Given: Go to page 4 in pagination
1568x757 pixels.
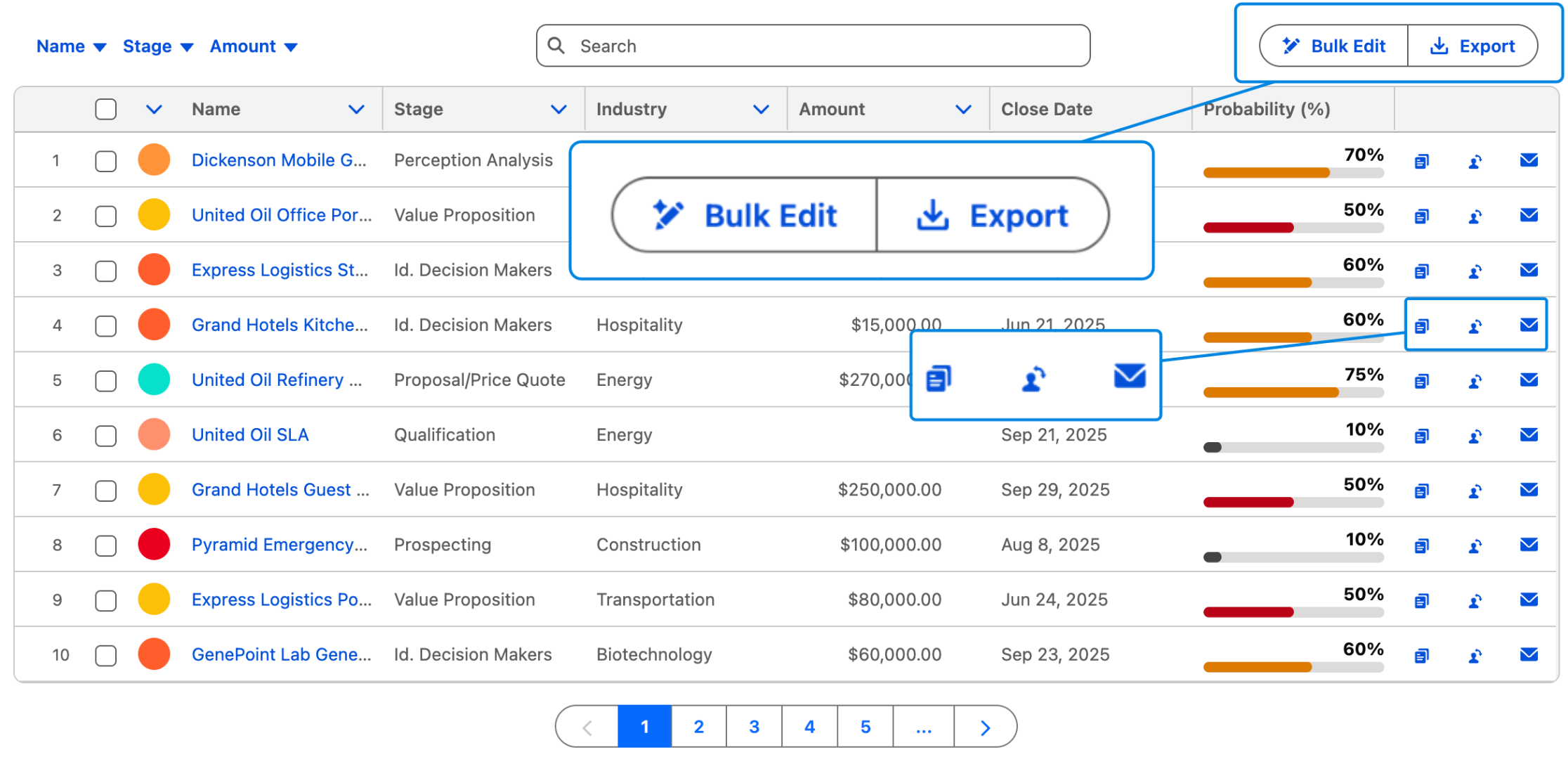Looking at the screenshot, I should (x=809, y=727).
